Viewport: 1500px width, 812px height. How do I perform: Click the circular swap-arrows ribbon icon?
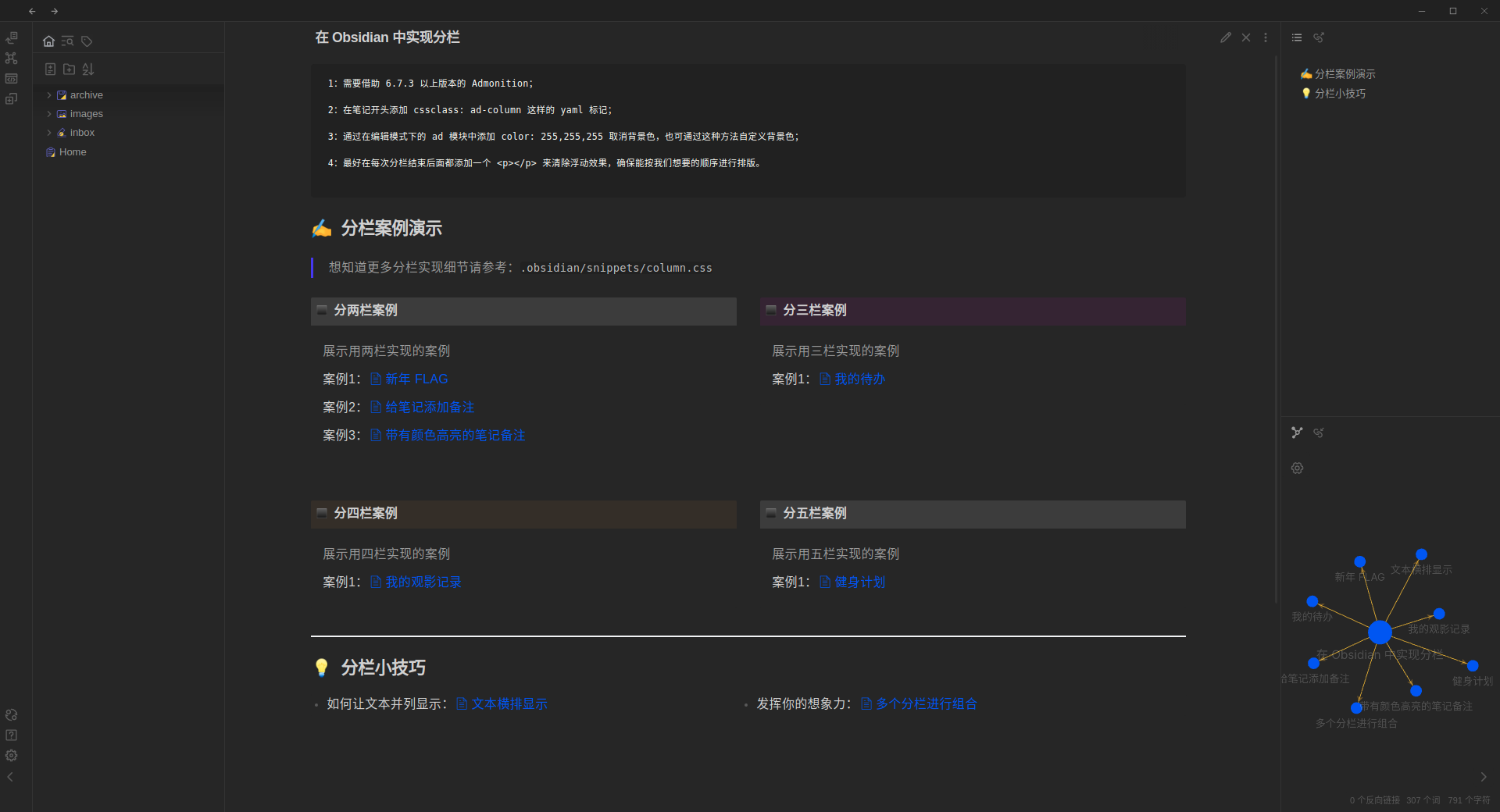tap(11, 714)
